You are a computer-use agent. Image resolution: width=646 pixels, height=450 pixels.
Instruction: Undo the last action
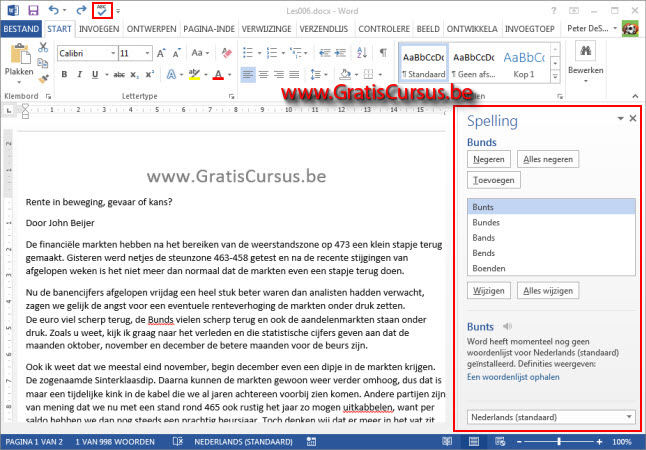pos(54,10)
